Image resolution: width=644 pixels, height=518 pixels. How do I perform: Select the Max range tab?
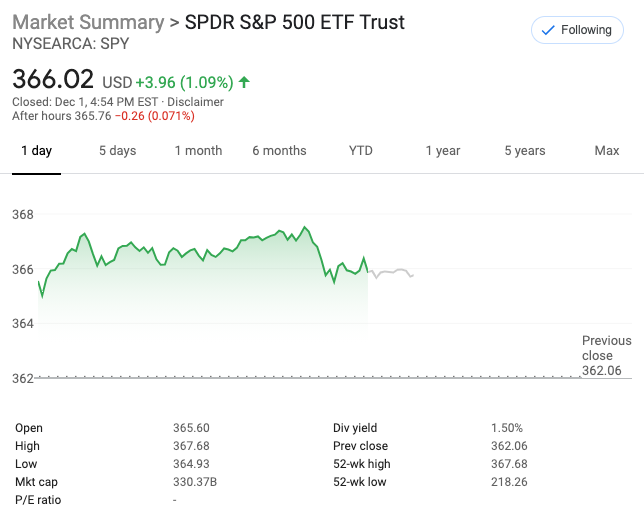(606, 151)
